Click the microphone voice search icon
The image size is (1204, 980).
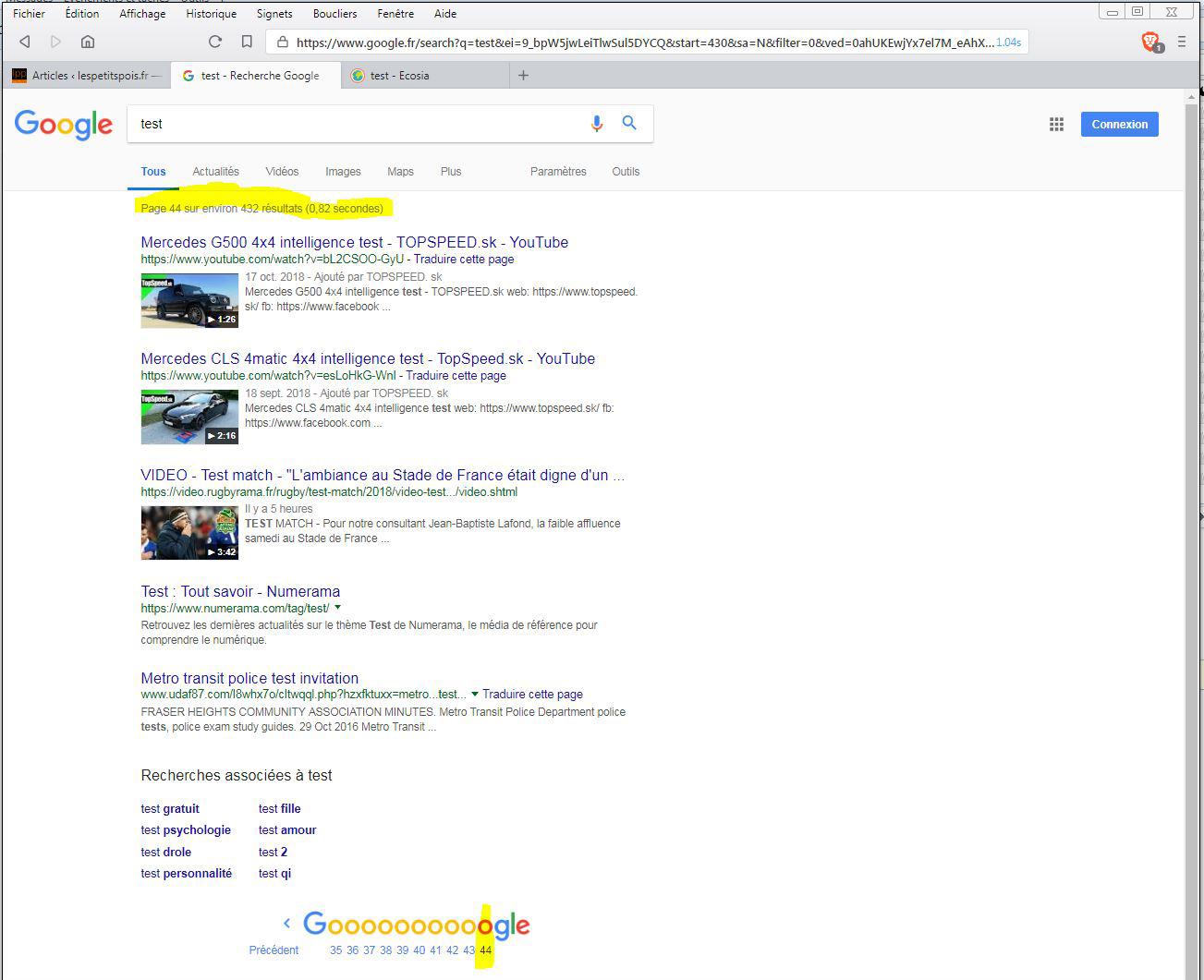click(597, 124)
